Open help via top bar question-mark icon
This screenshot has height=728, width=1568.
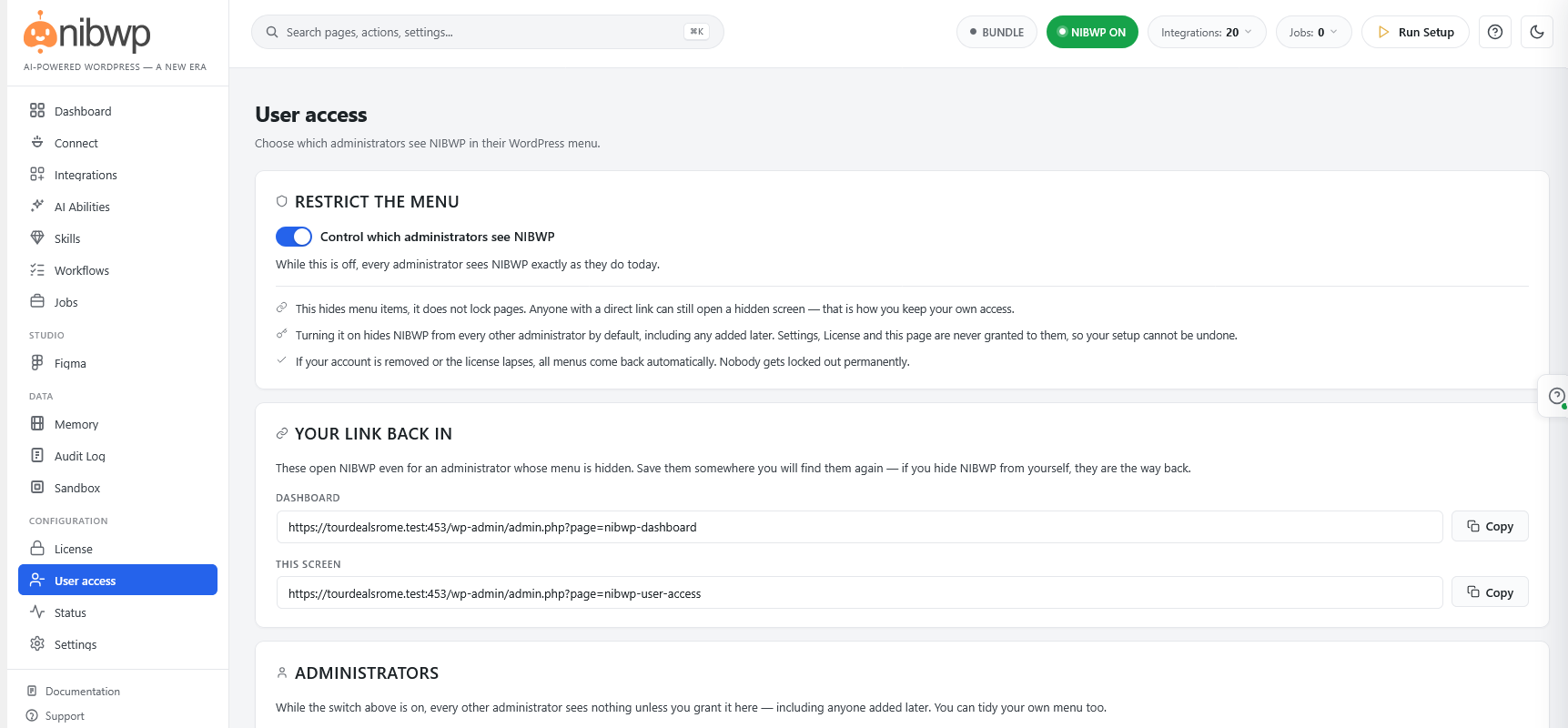coord(1495,32)
